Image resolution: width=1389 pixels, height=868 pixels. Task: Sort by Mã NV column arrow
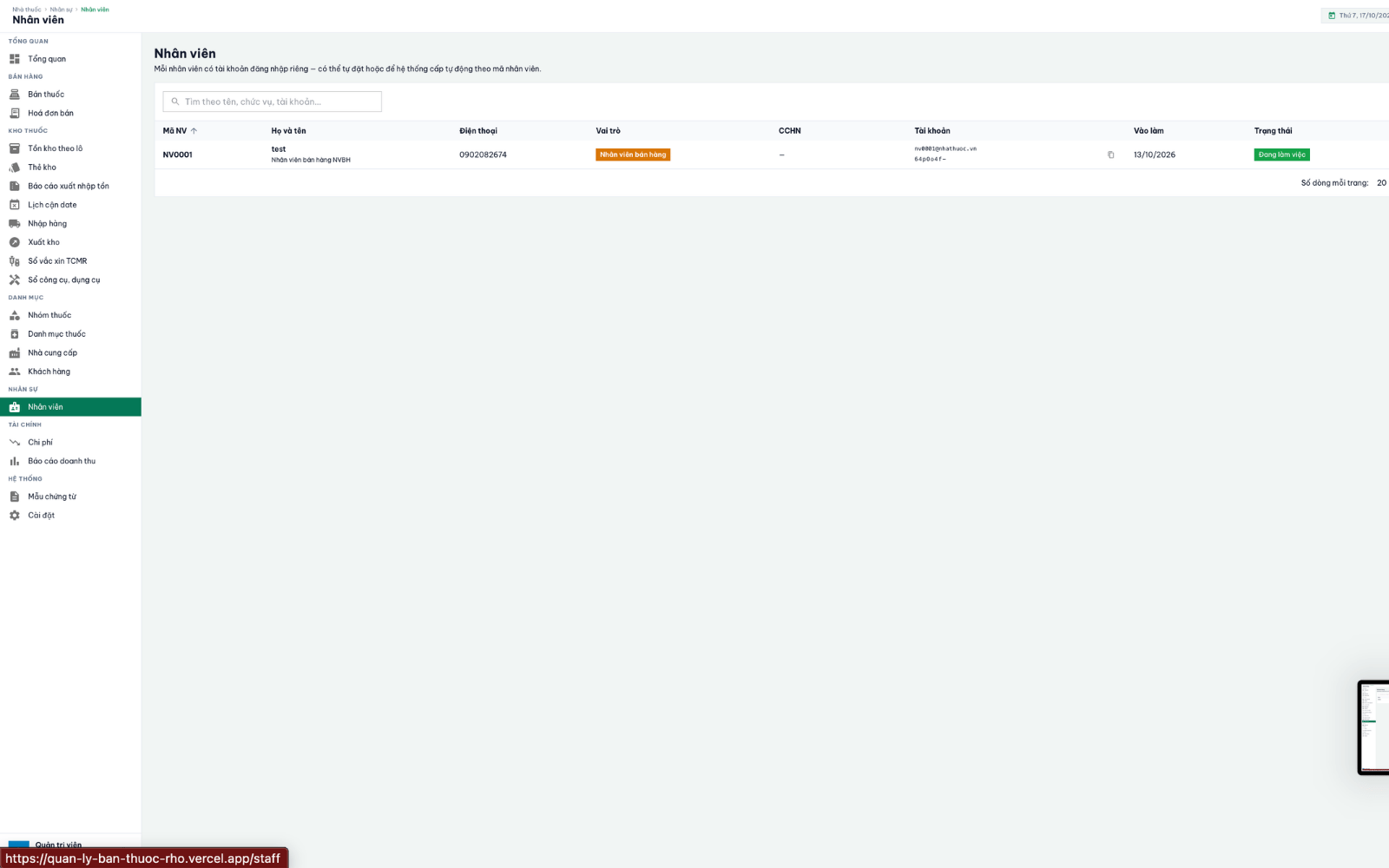tap(194, 131)
